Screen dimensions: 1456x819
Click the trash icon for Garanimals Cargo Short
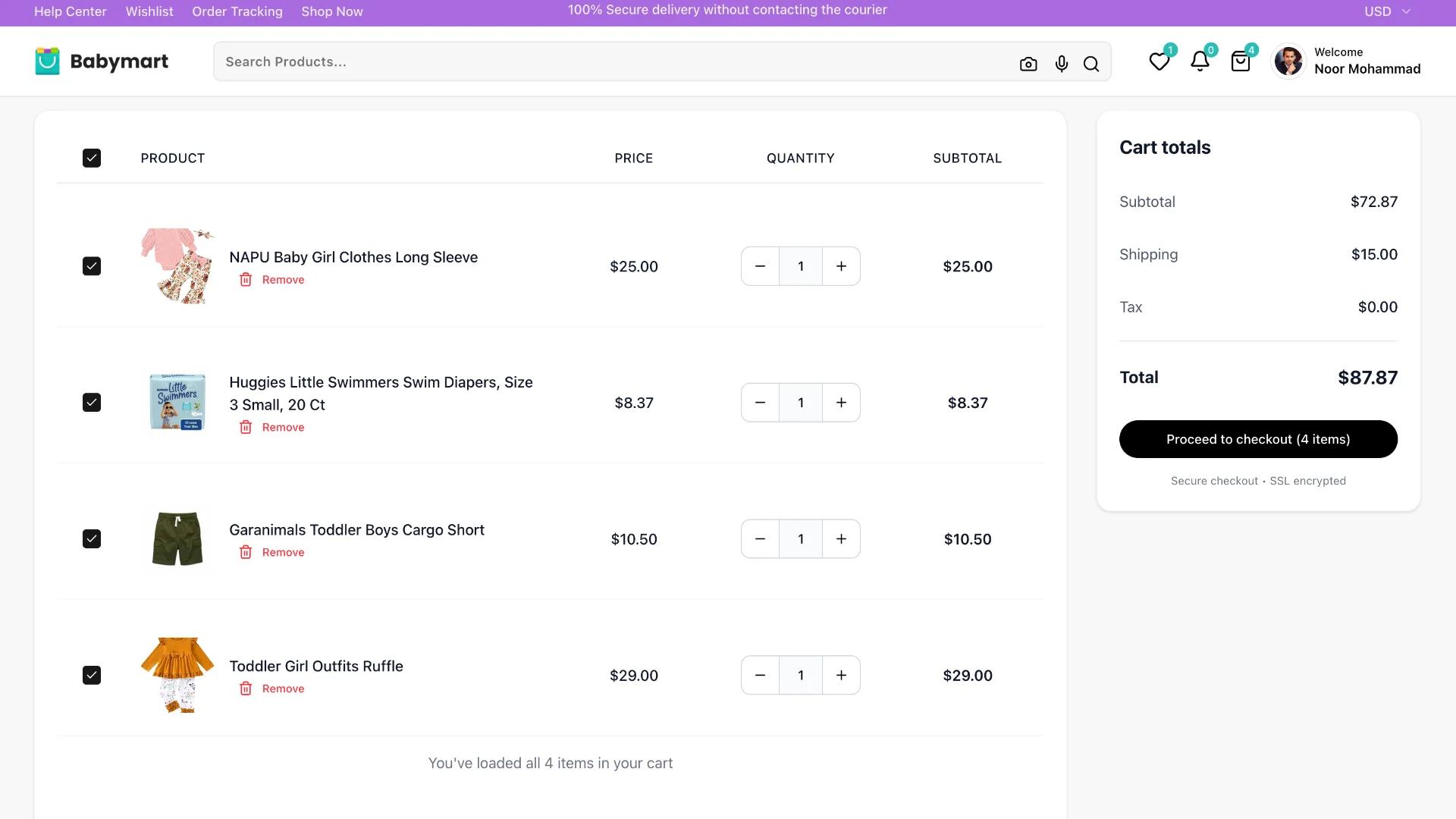pos(246,553)
